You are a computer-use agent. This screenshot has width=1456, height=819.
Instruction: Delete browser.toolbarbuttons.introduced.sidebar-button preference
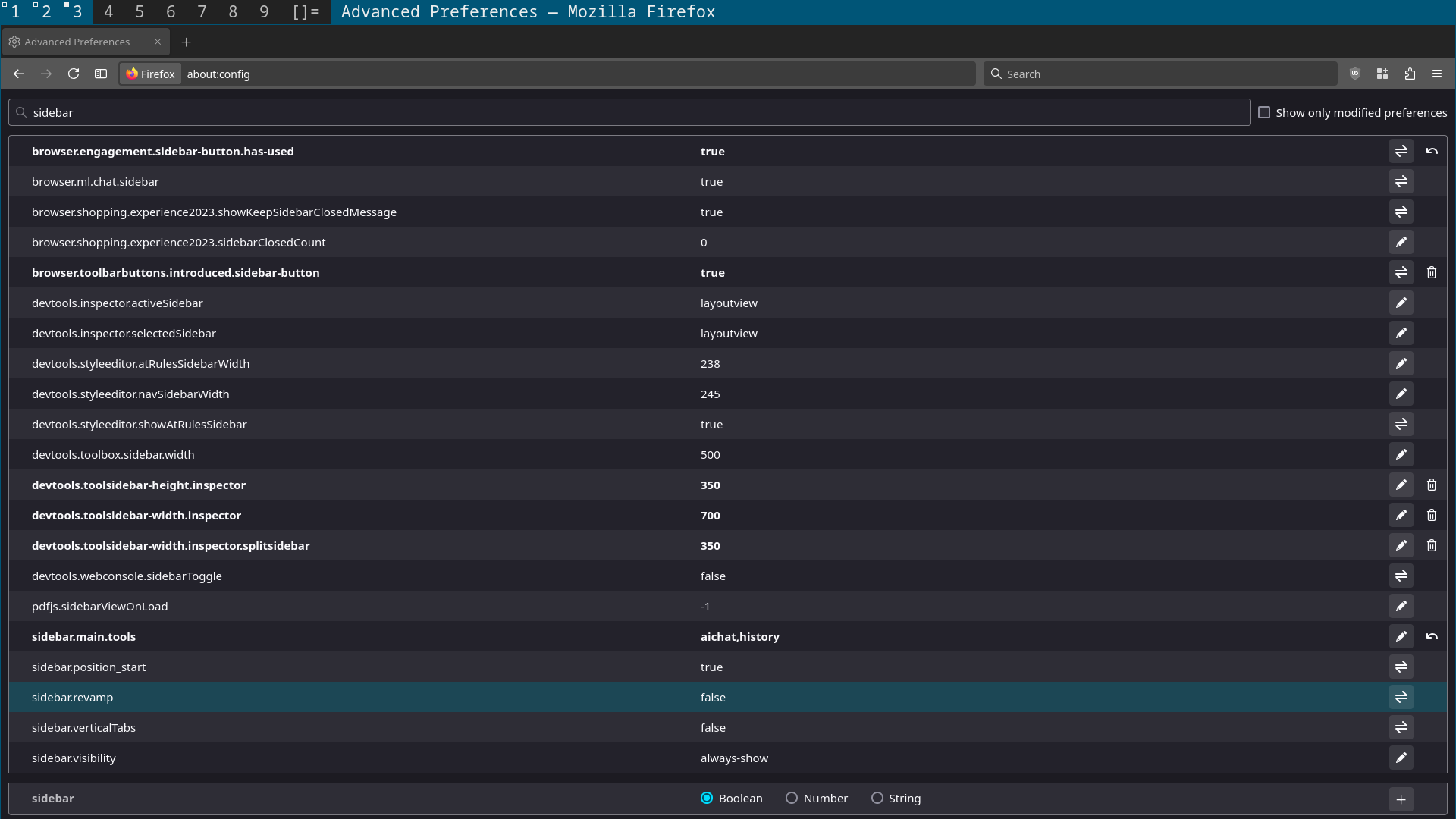(x=1432, y=272)
